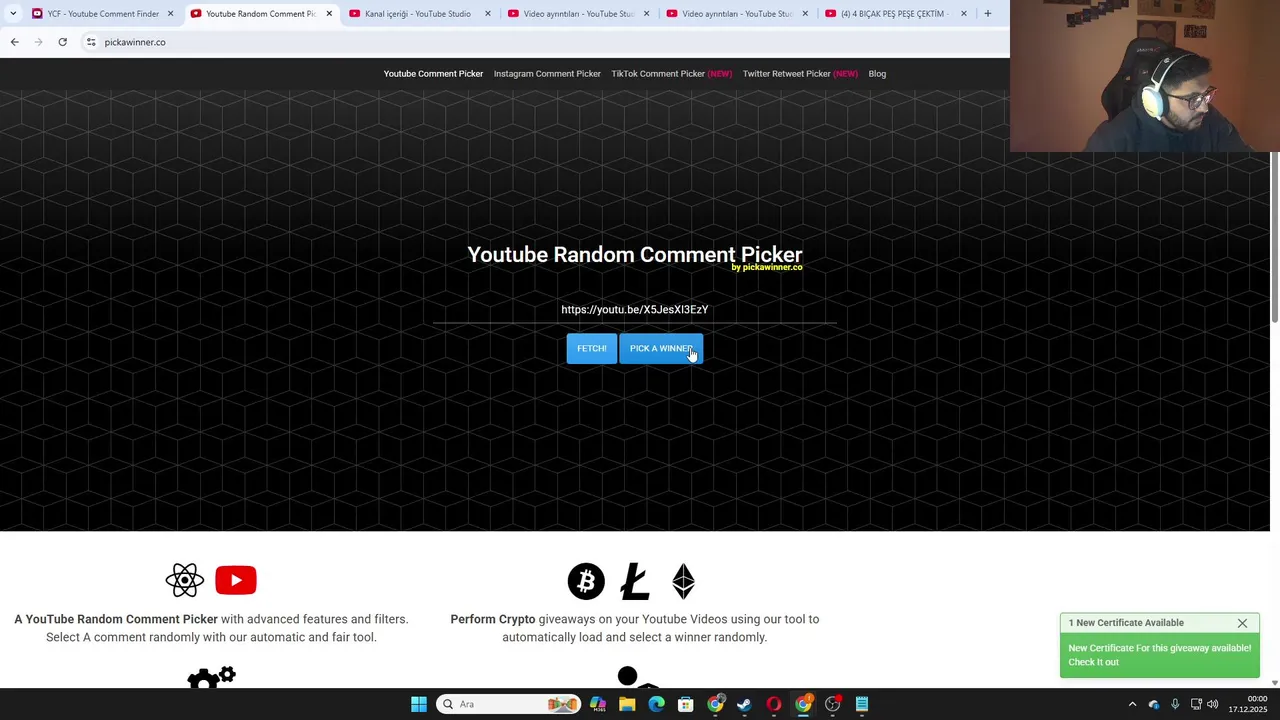Image resolution: width=1280 pixels, height=720 pixels.
Task: Close the 4 BIÇAK PEŞ PEŞE tab
Action: pyautogui.click(x=964, y=13)
